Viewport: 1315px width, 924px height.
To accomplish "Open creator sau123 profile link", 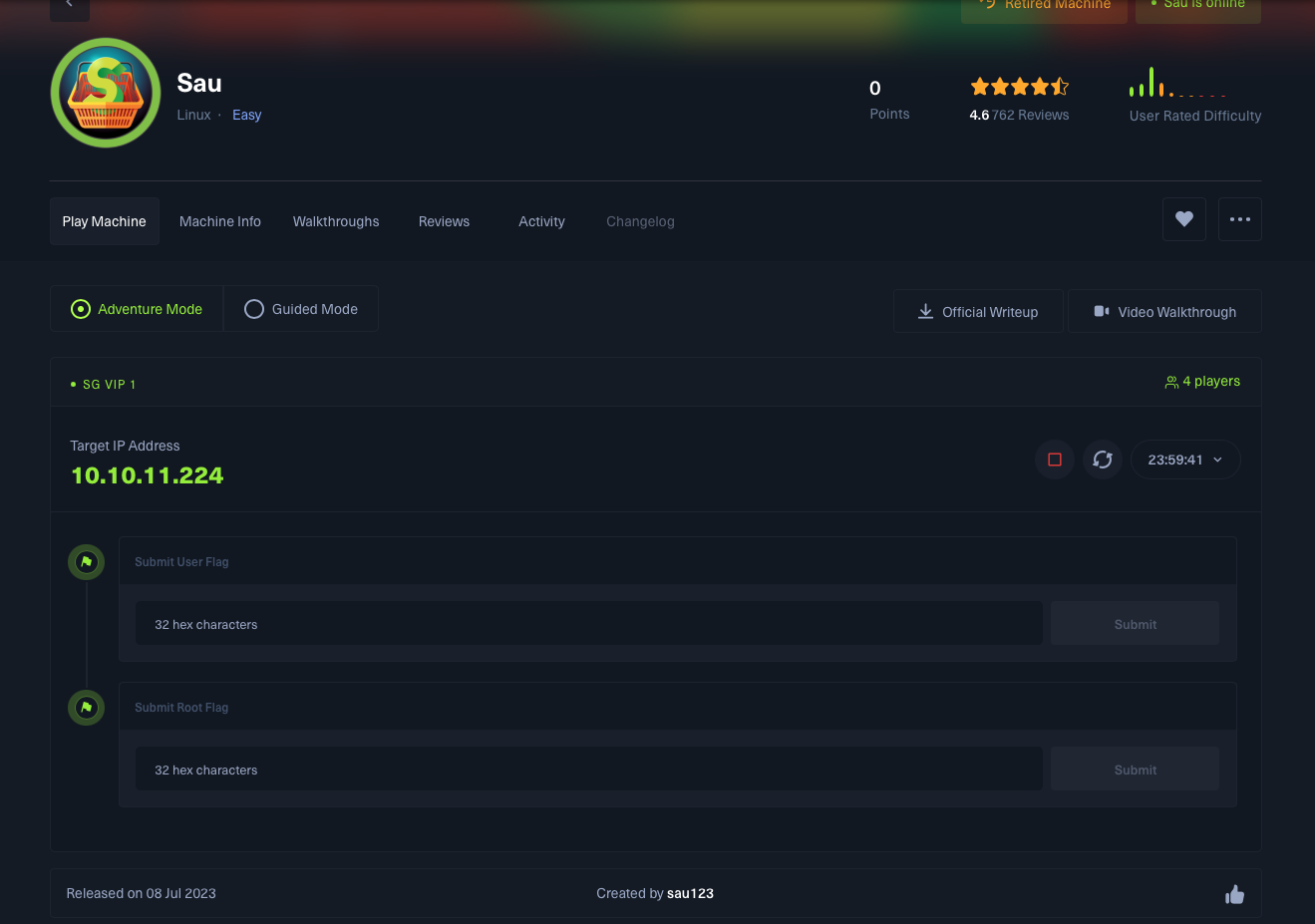I will (690, 893).
